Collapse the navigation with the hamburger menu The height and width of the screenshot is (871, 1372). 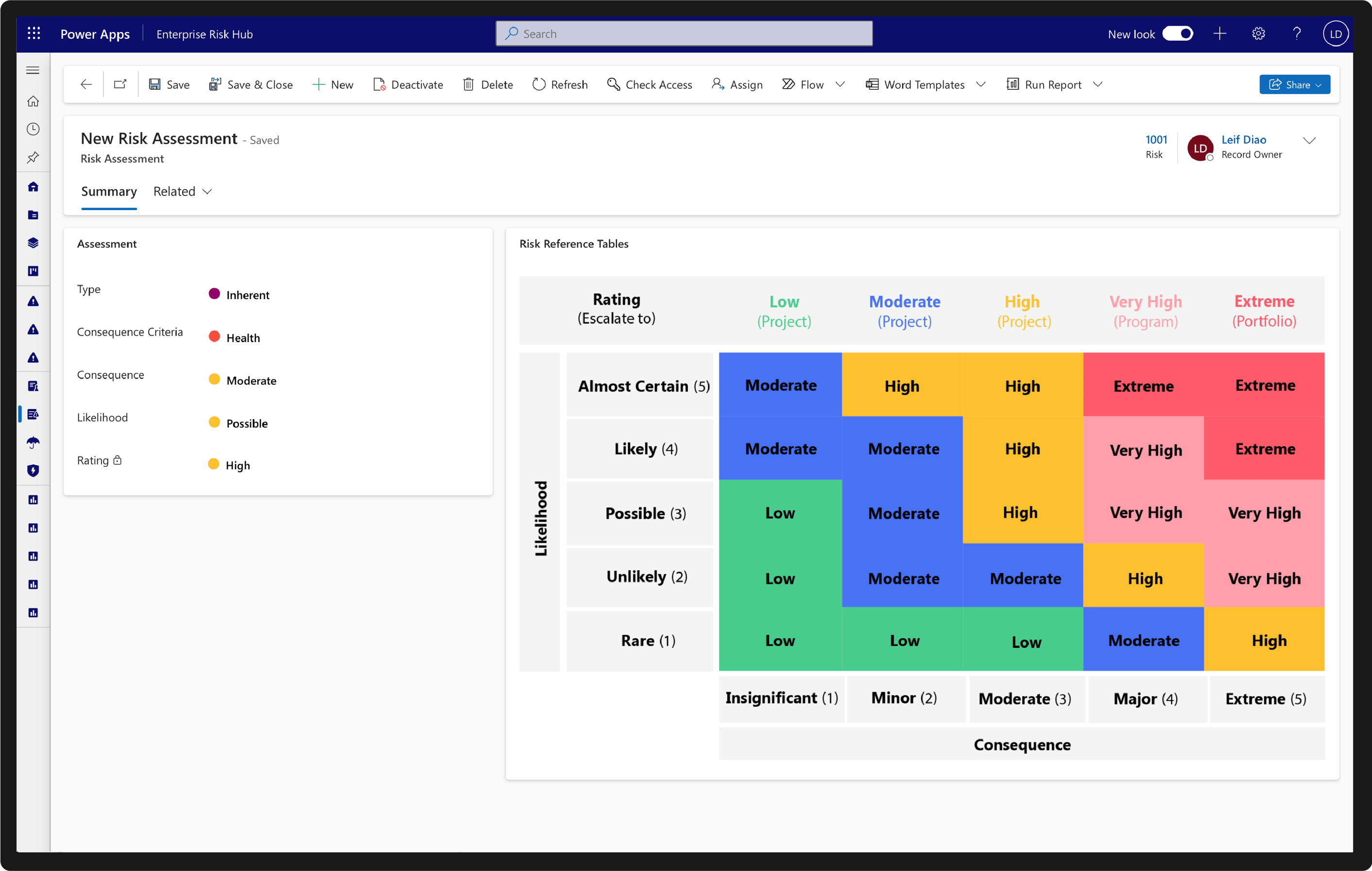coord(33,69)
